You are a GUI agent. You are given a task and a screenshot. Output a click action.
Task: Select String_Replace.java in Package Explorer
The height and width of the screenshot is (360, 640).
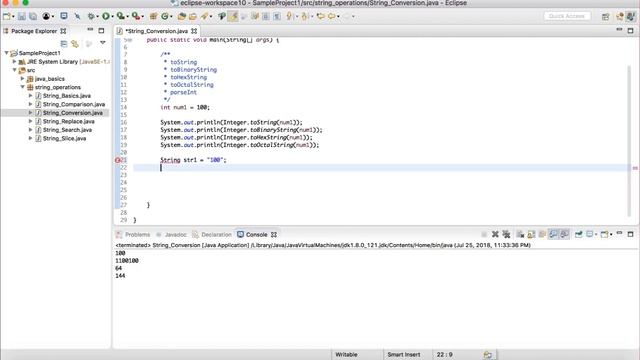point(69,121)
